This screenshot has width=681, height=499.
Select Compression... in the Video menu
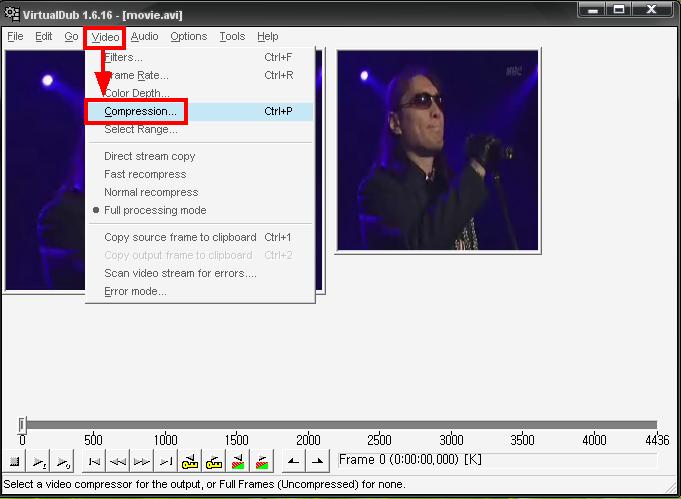tap(200, 112)
